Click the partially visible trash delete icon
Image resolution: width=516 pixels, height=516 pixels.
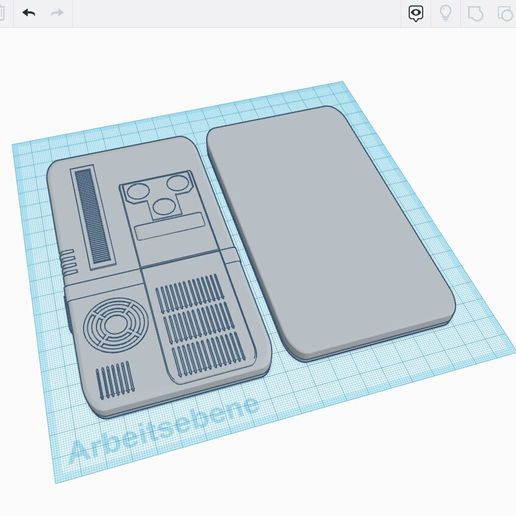[x=2, y=13]
